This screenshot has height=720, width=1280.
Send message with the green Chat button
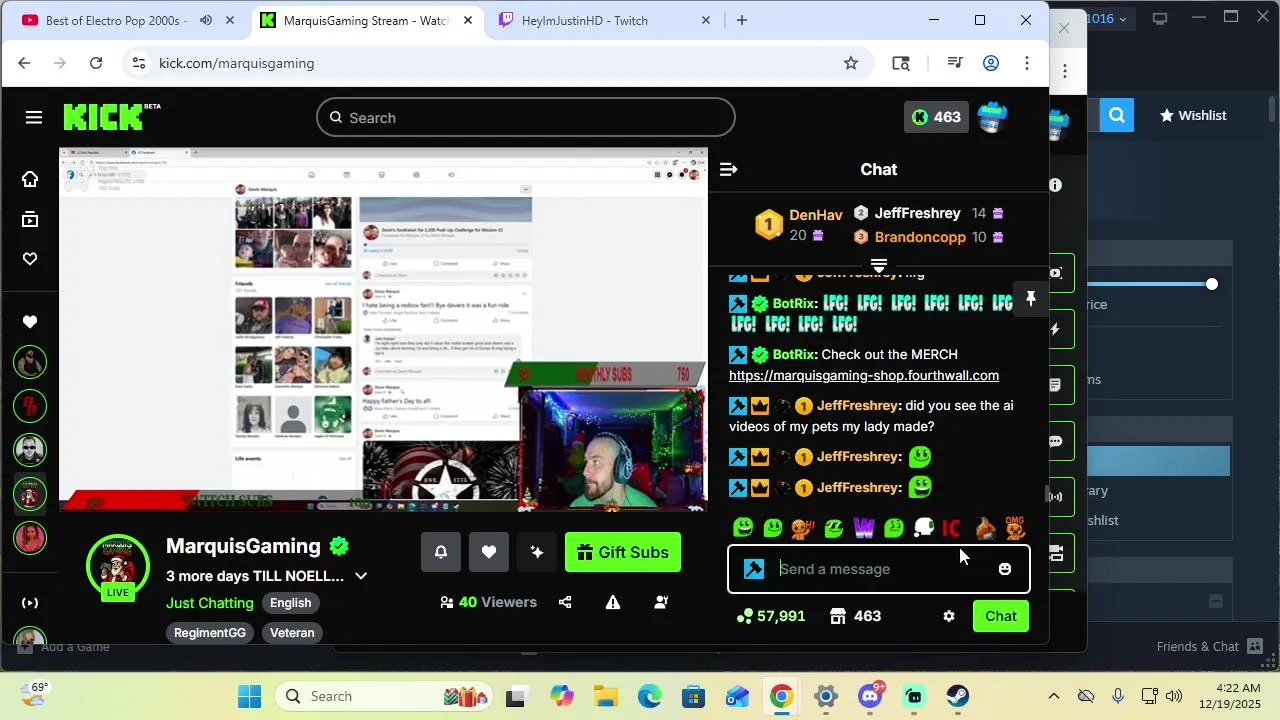click(x=1001, y=616)
